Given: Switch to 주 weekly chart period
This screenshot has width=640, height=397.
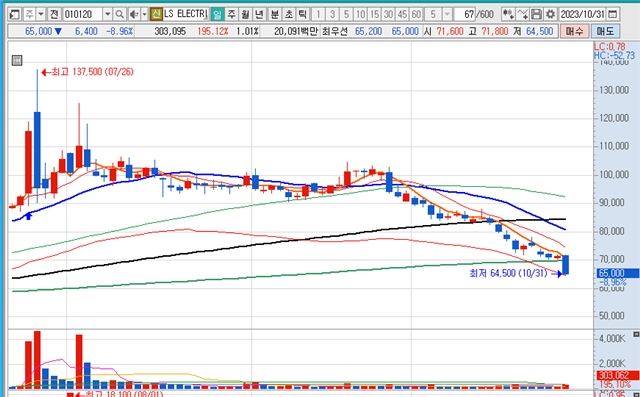Looking at the screenshot, I should pos(231,15).
